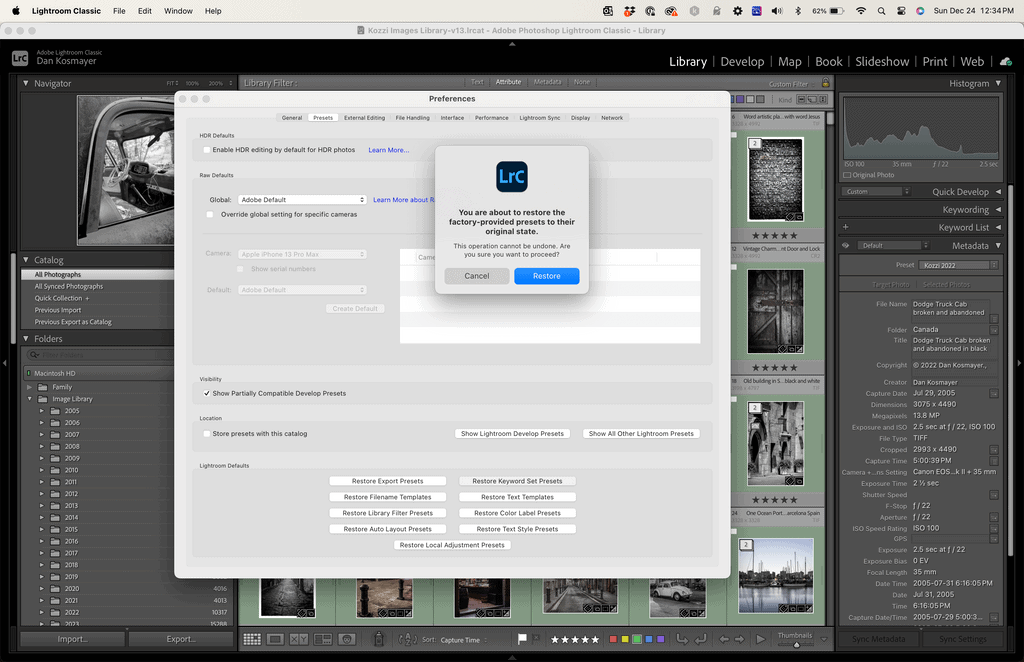
Task: Click Restore Export Presets button
Action: pyautogui.click(x=387, y=481)
